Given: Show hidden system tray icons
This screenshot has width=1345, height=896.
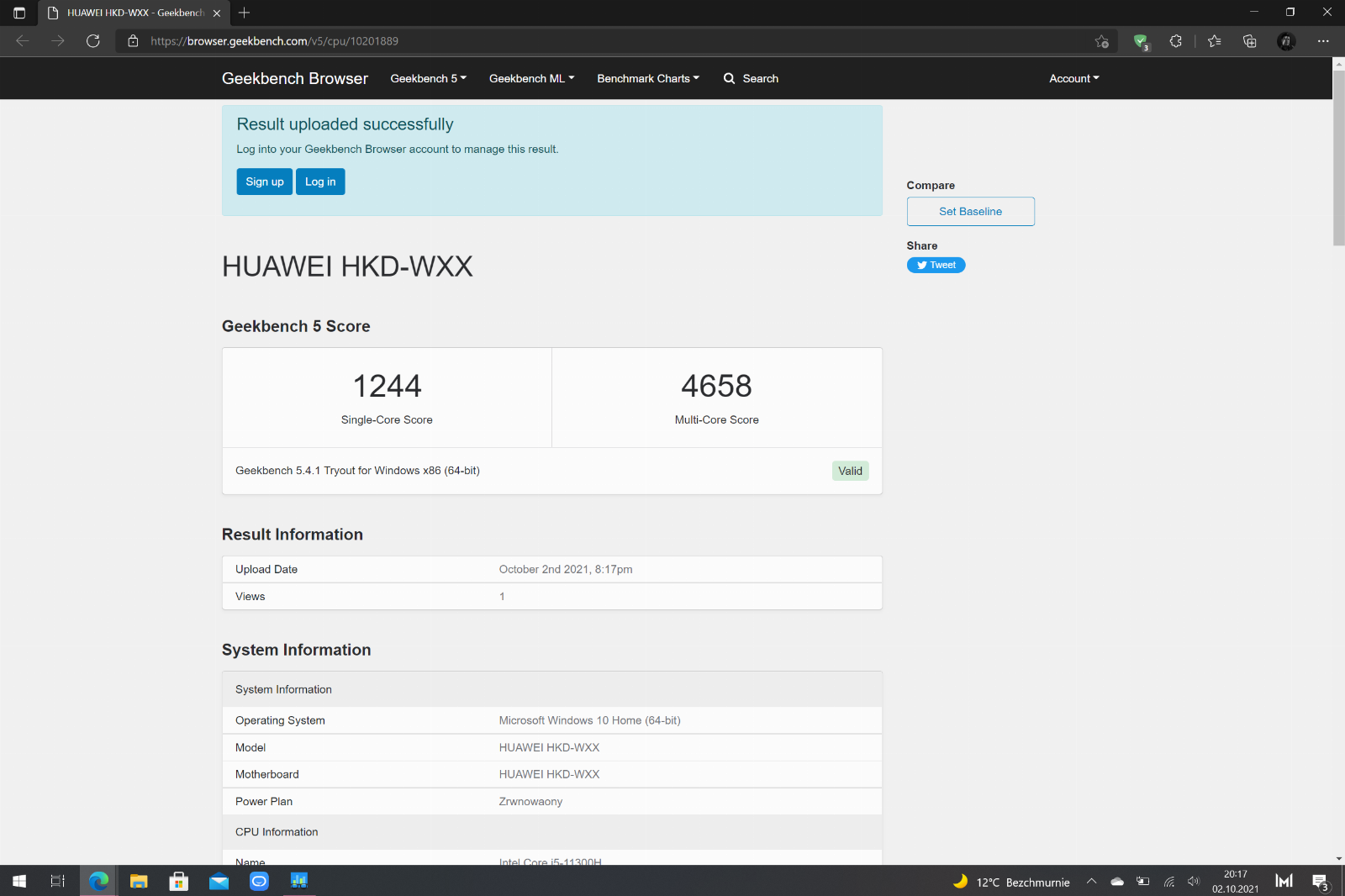Looking at the screenshot, I should coord(1091,881).
